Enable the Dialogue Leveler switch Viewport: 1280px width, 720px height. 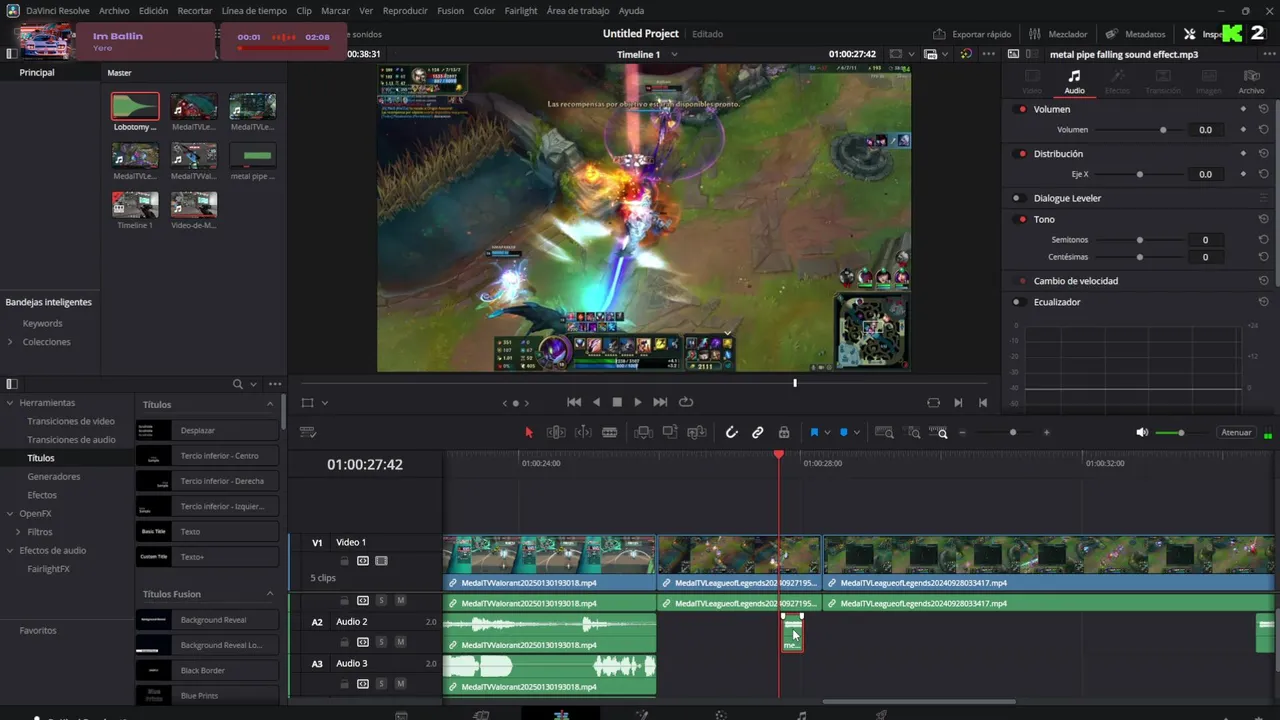1017,198
